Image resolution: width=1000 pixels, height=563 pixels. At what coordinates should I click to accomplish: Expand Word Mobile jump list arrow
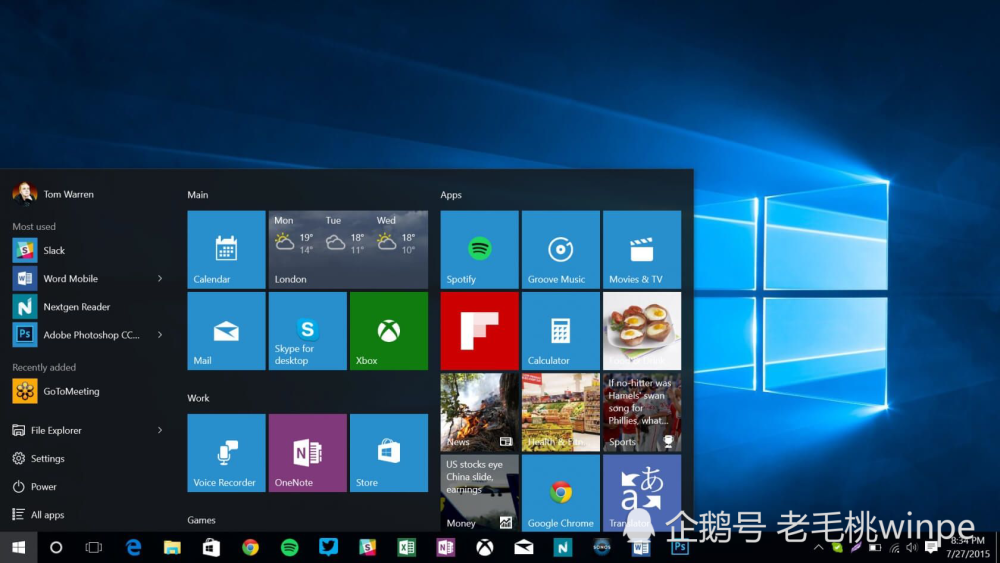160,279
